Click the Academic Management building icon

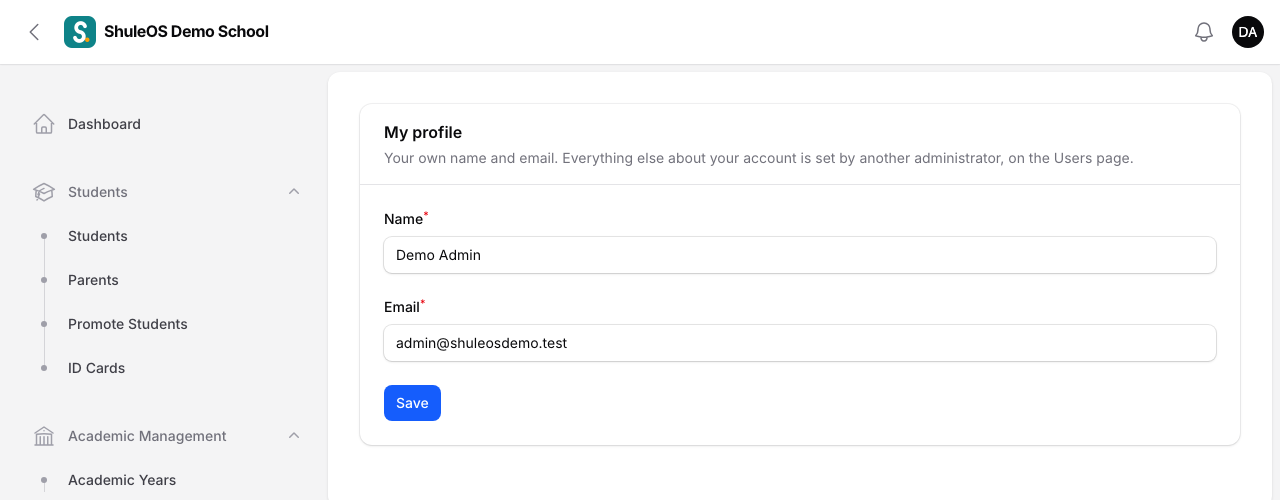(44, 436)
